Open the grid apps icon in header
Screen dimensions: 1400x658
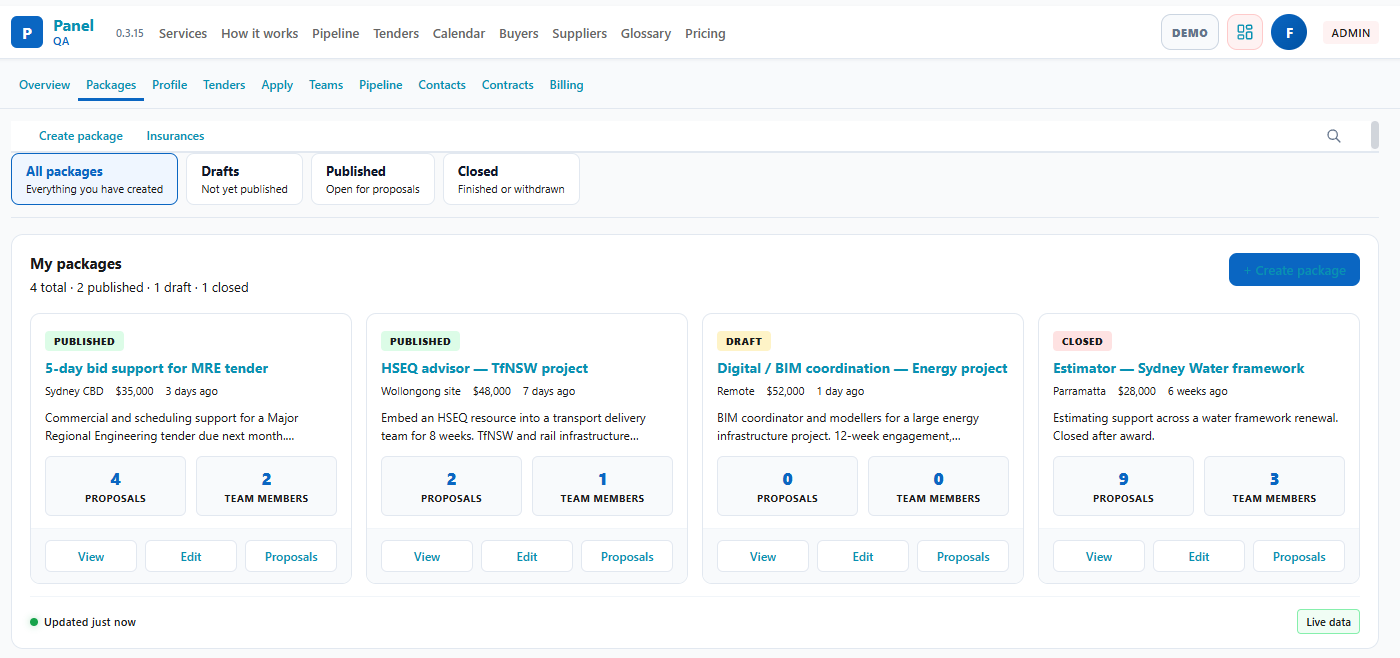click(x=1245, y=32)
